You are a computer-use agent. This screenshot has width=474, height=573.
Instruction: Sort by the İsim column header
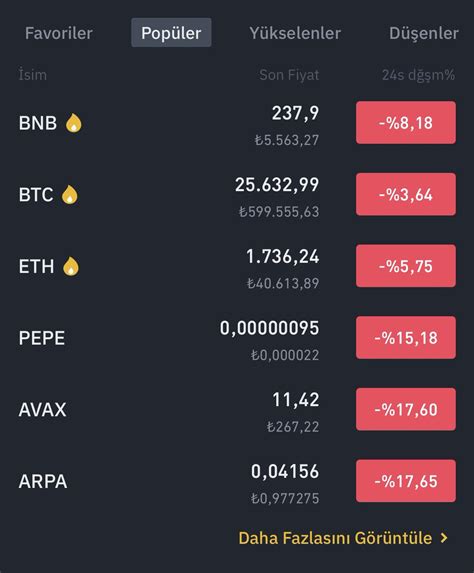click(x=33, y=75)
